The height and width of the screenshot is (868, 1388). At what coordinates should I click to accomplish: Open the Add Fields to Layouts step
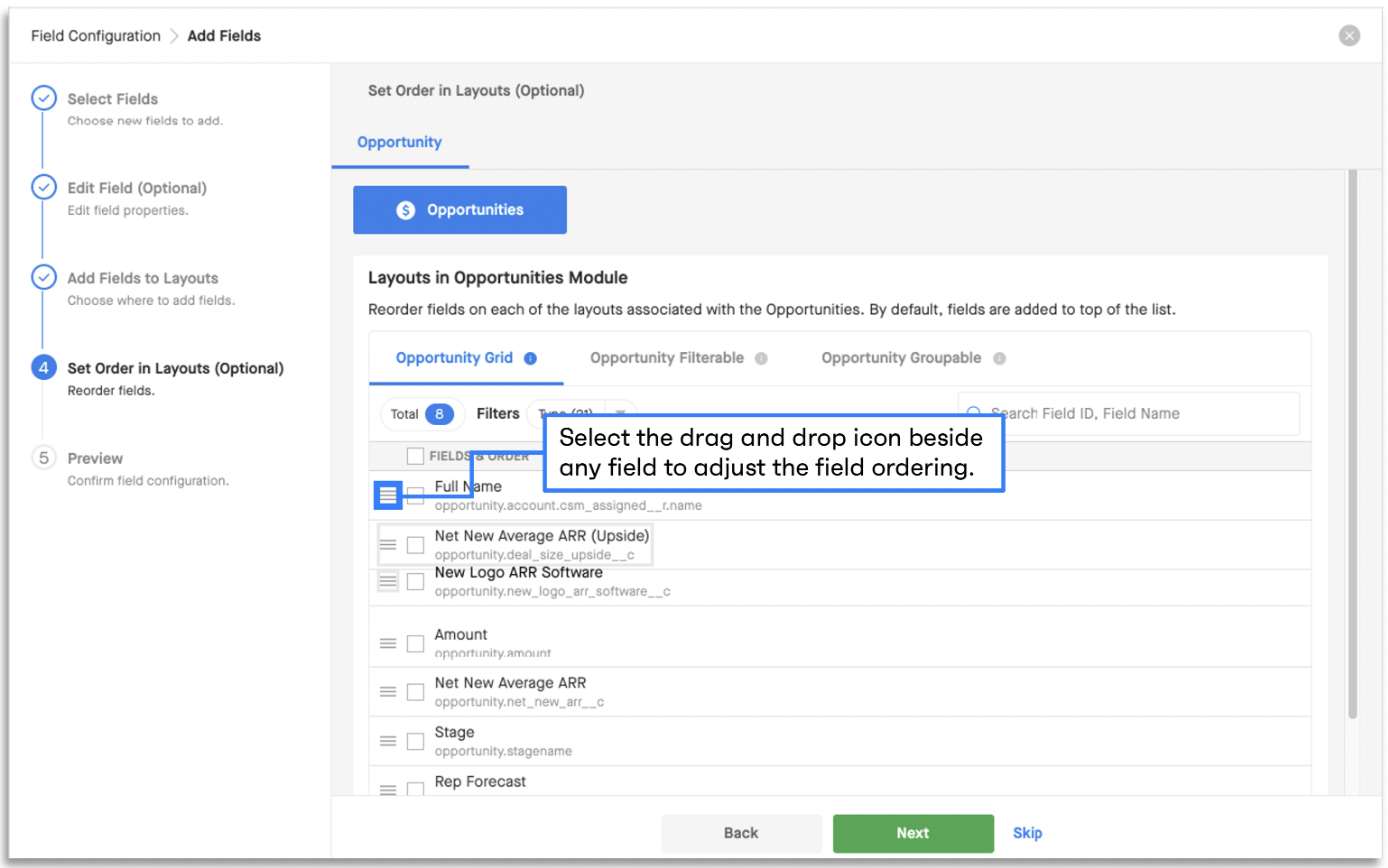[x=143, y=278]
